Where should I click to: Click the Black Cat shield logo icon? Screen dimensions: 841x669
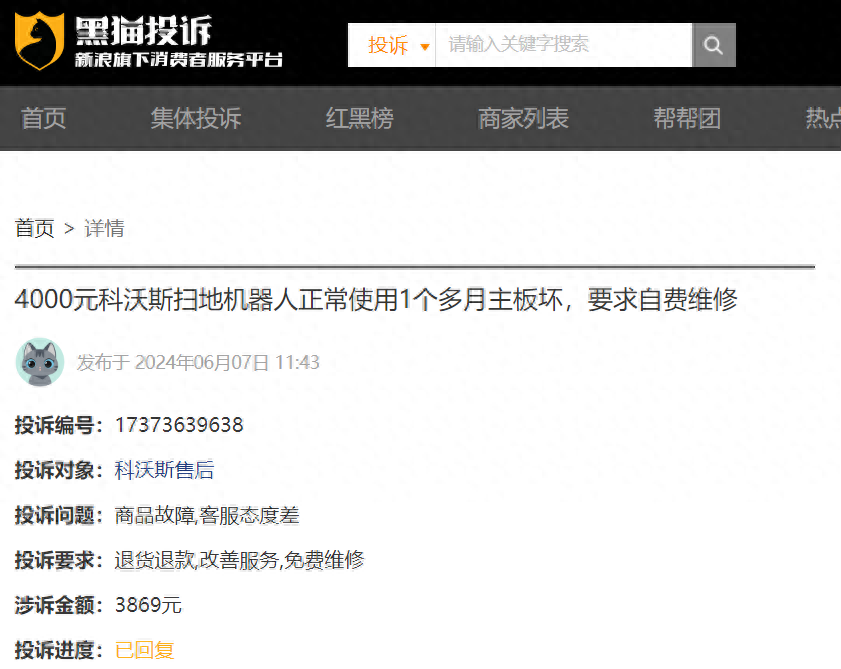point(39,41)
